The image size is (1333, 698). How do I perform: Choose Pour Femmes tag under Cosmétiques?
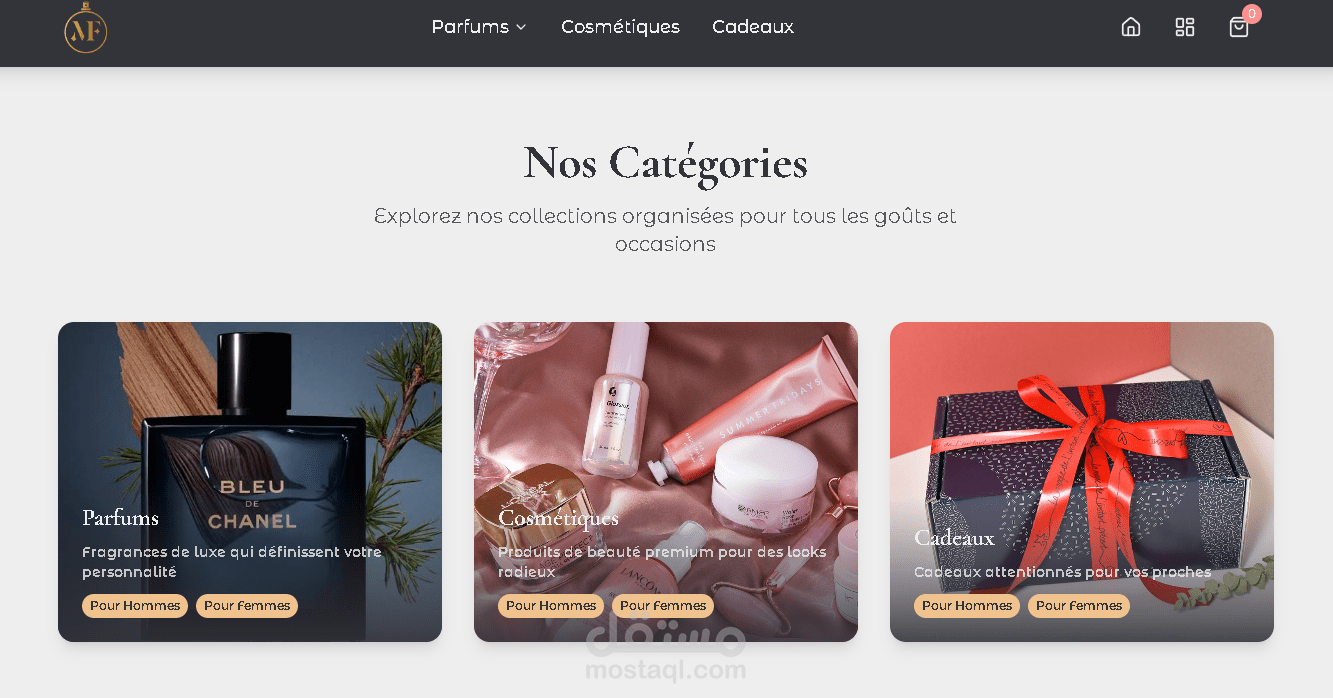663,606
